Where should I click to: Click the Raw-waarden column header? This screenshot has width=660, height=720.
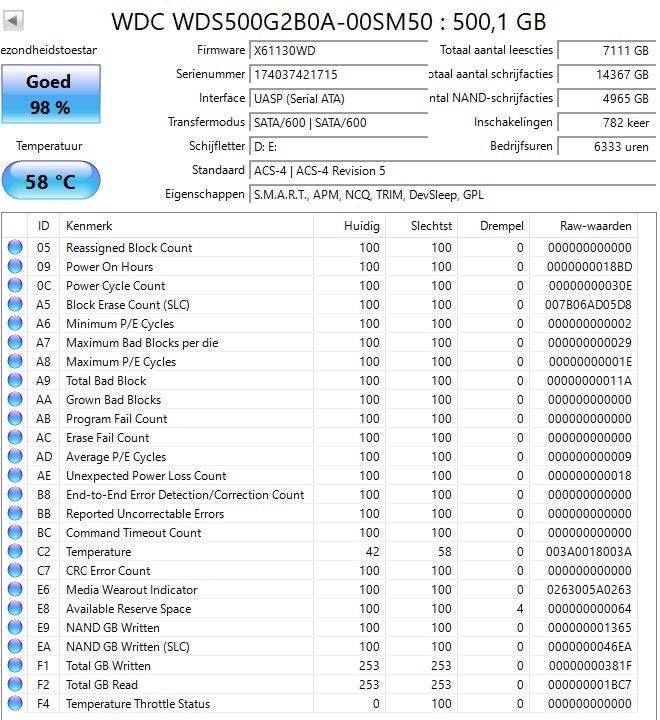(583, 226)
